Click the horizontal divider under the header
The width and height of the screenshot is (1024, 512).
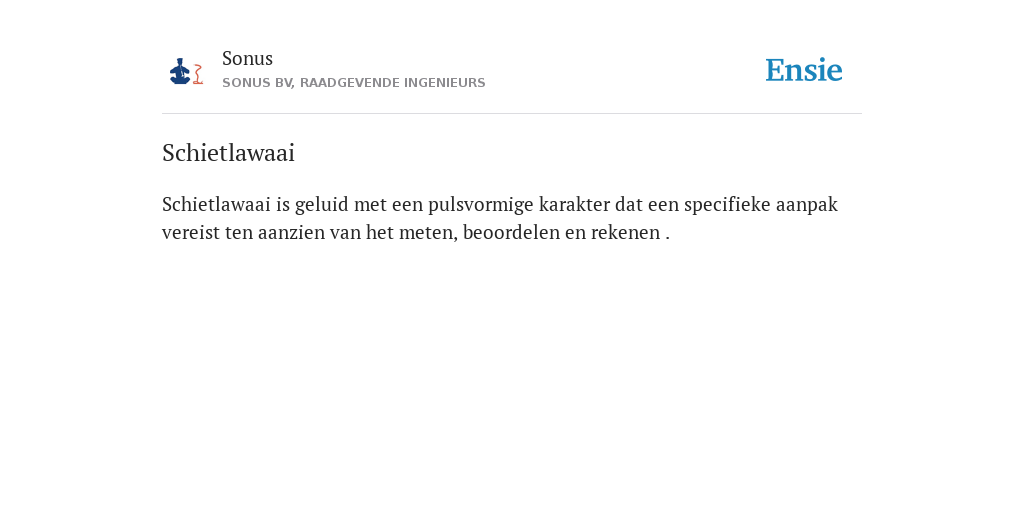tap(512, 114)
